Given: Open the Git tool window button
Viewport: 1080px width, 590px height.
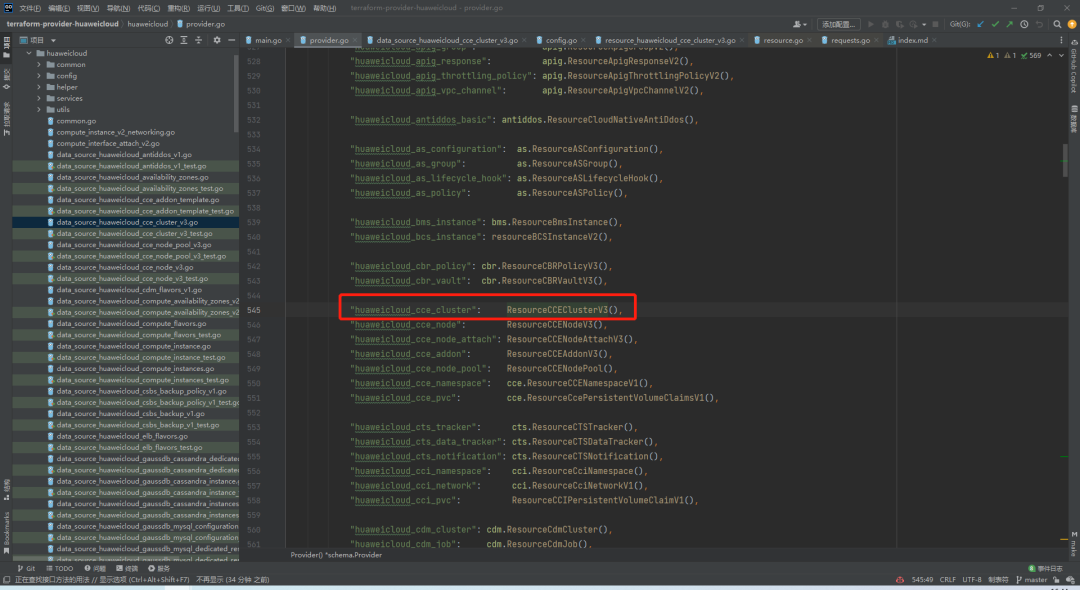Looking at the screenshot, I should coord(26,569).
